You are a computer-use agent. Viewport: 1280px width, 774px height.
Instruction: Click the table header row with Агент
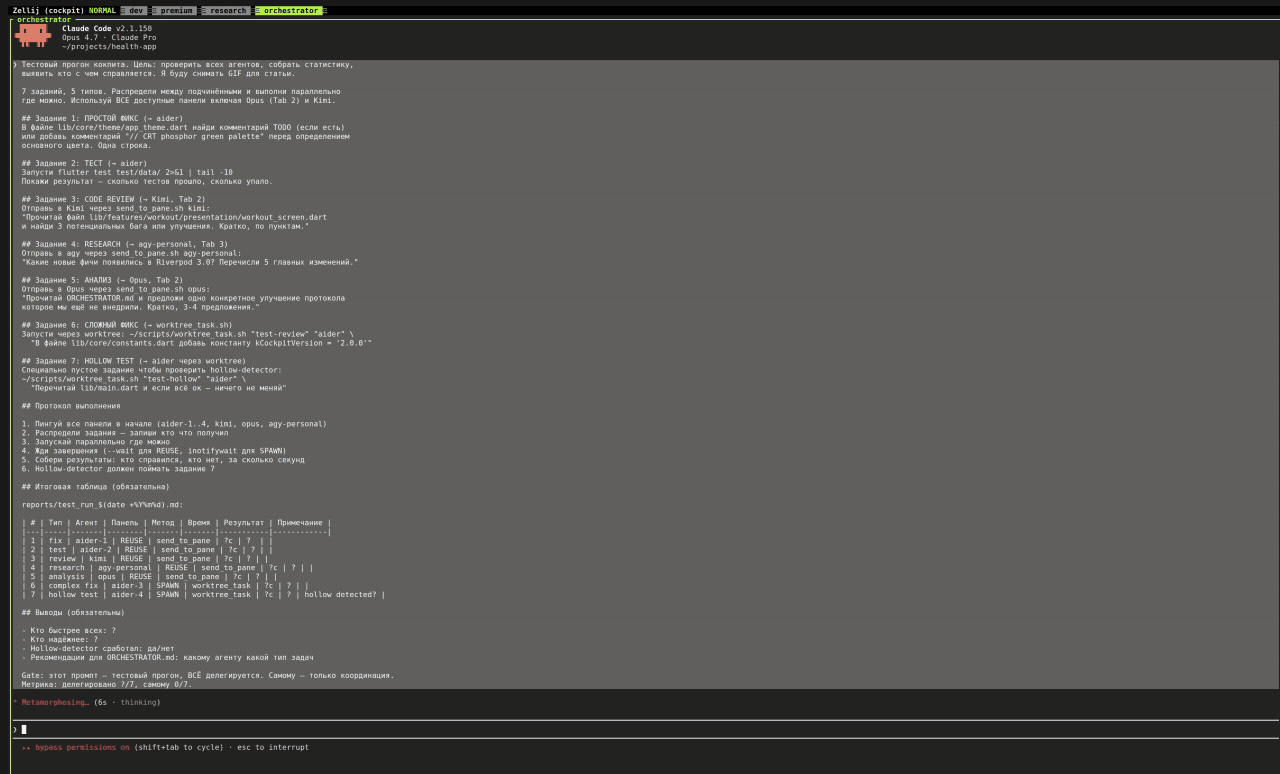(x=176, y=523)
